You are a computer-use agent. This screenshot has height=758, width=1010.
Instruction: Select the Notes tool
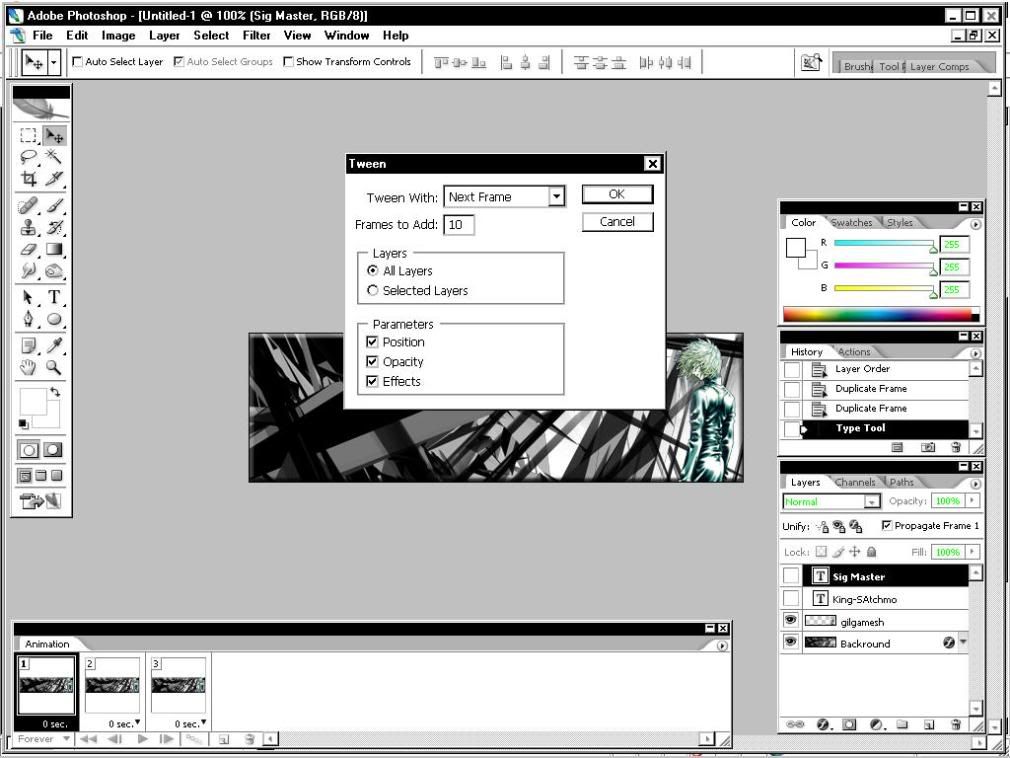(28, 346)
